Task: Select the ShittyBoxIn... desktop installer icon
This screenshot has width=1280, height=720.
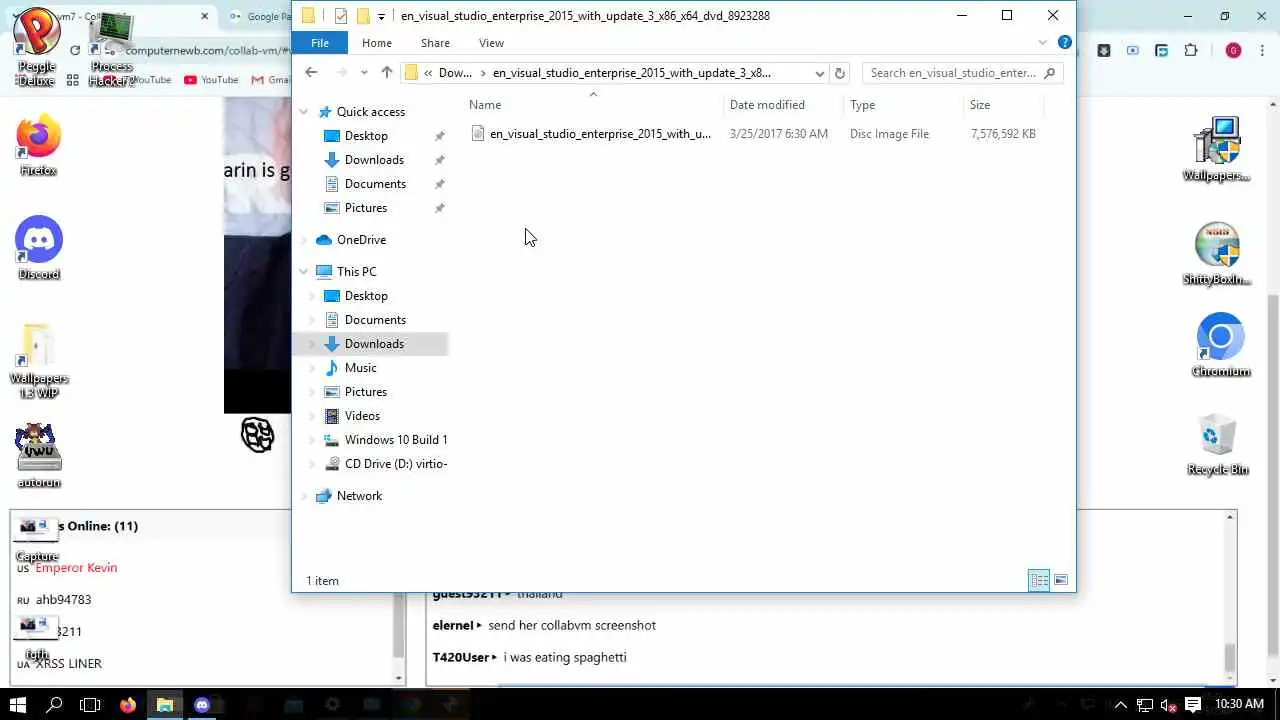Action: click(x=1217, y=254)
